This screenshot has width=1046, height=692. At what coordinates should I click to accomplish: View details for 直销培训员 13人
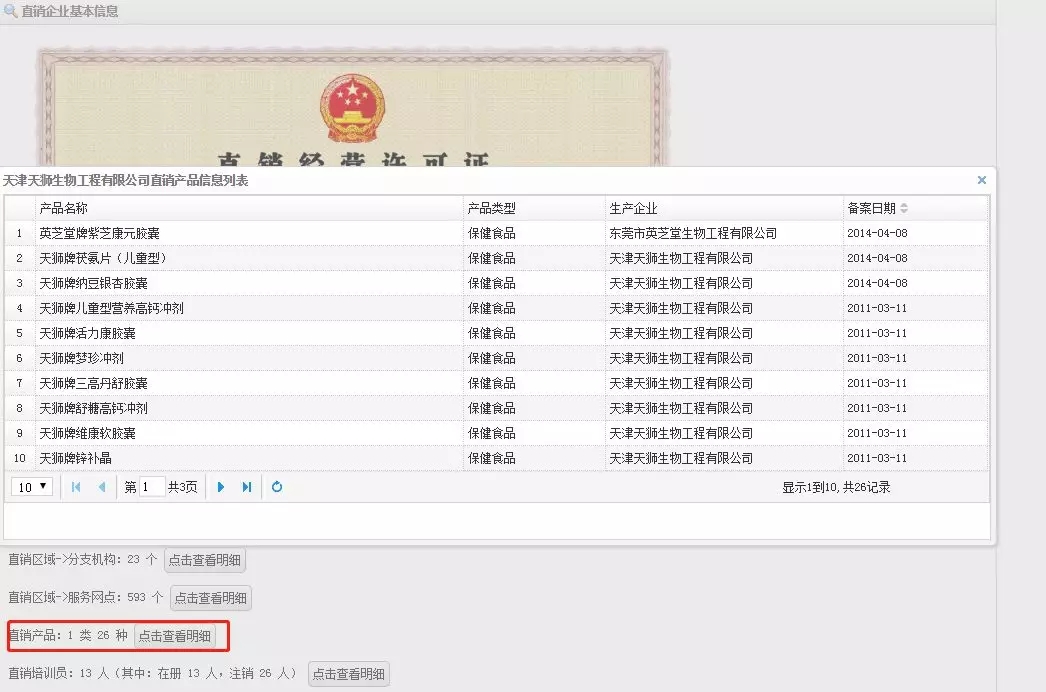347,673
